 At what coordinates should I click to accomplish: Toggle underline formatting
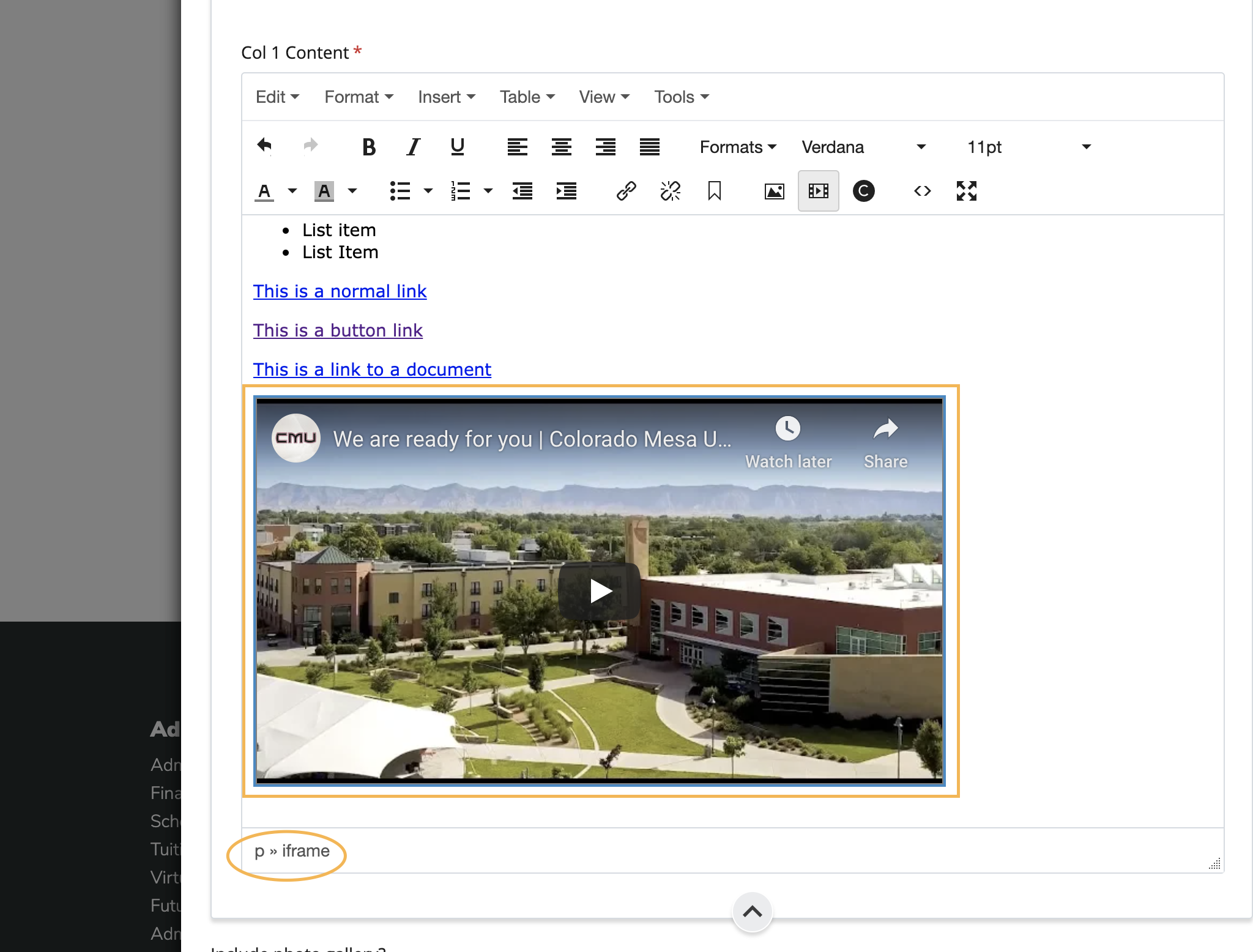coord(457,147)
